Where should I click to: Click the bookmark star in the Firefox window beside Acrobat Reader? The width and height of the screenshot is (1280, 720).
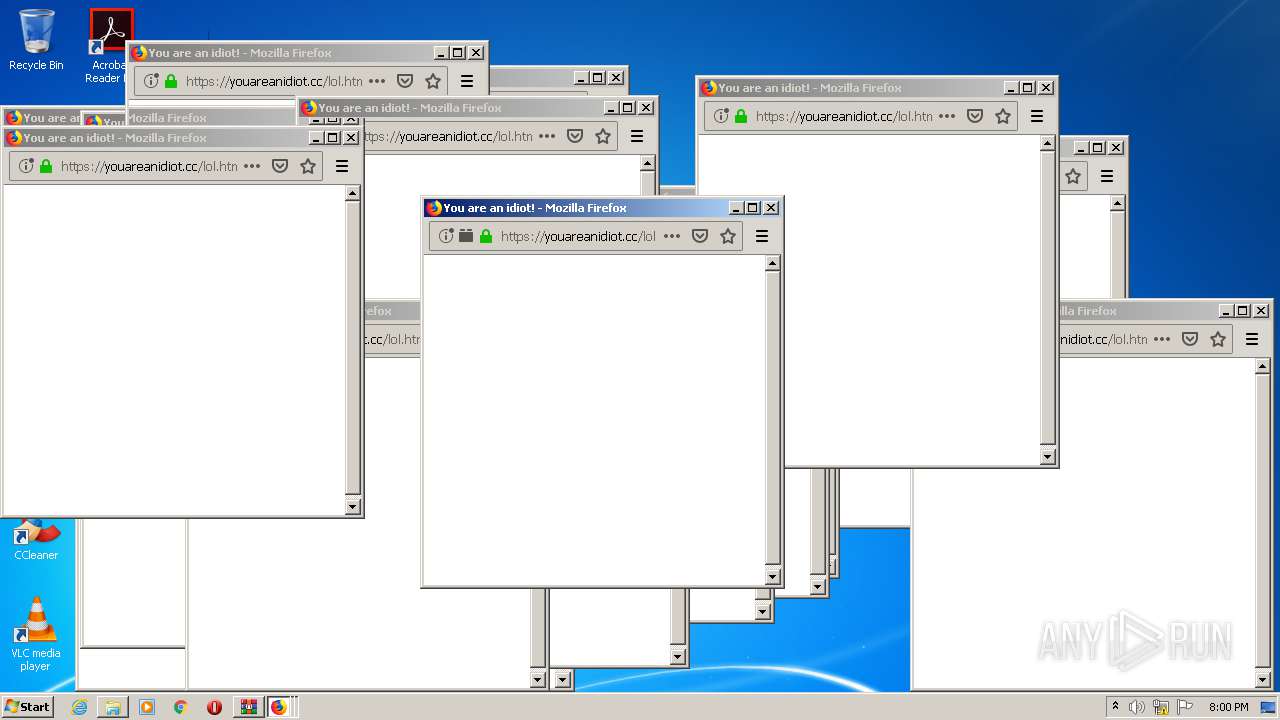[x=433, y=81]
